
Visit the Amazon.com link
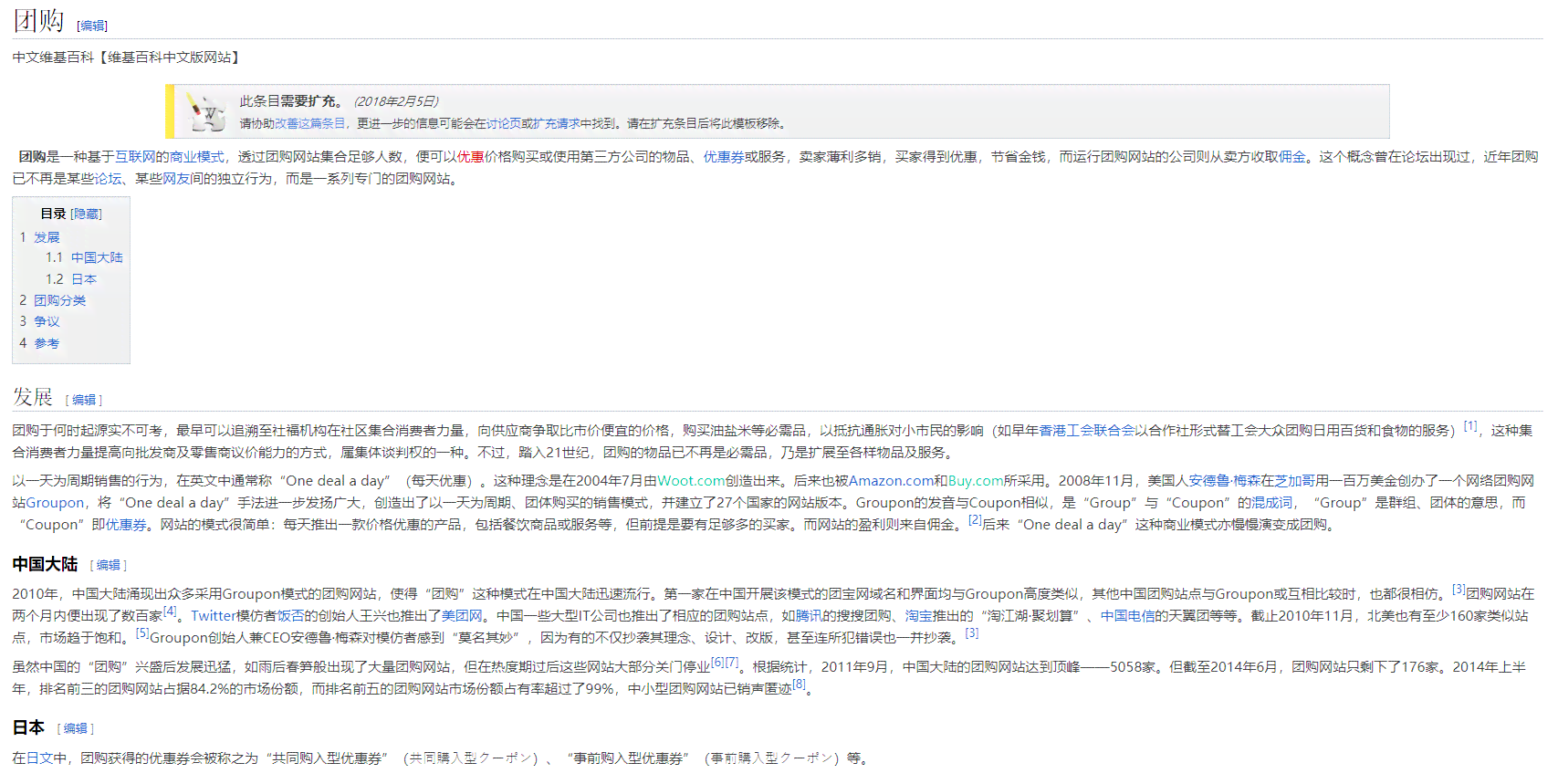click(x=891, y=481)
